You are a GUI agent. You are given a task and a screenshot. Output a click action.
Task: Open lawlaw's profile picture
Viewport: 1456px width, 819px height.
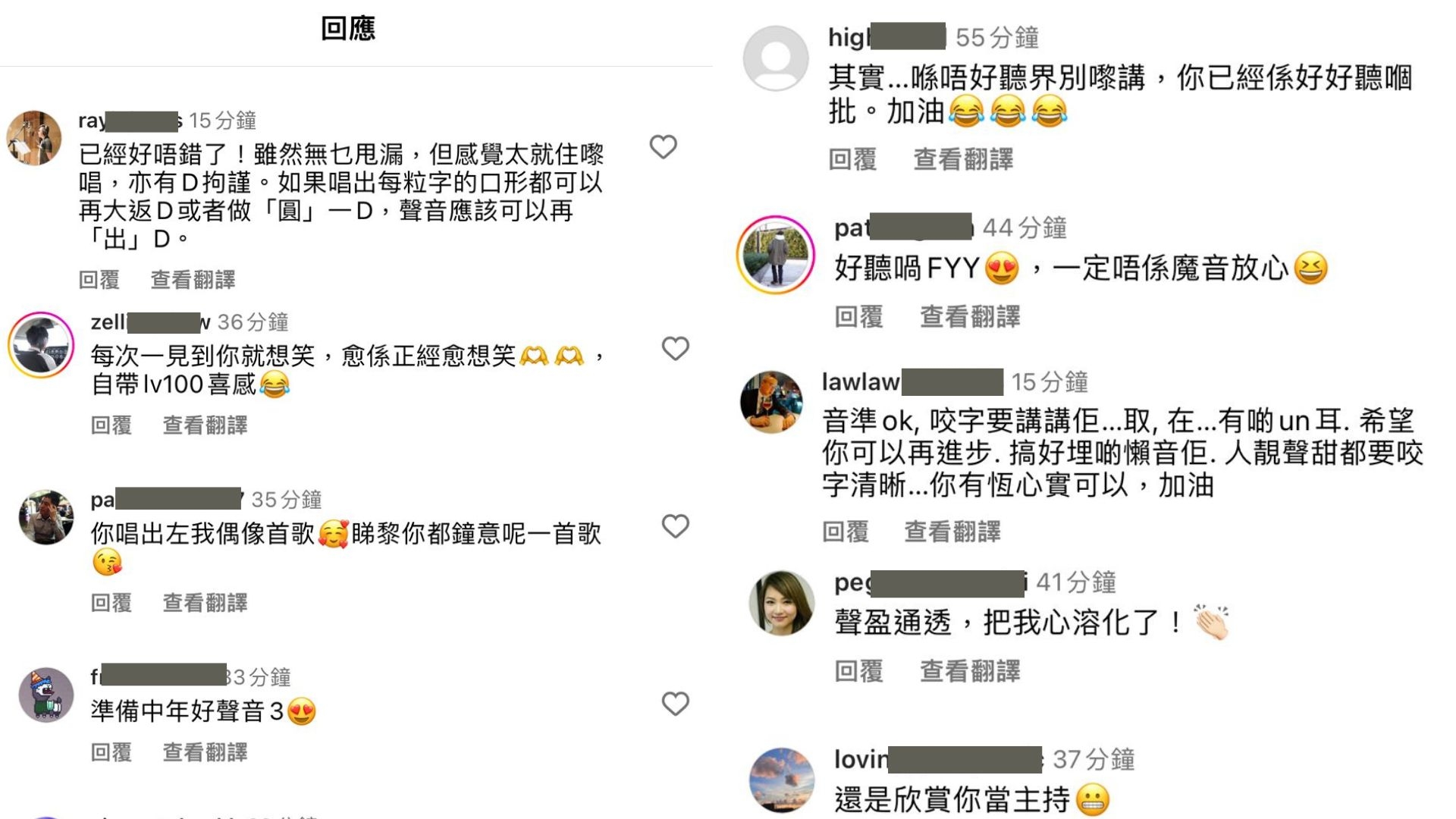[x=771, y=402]
